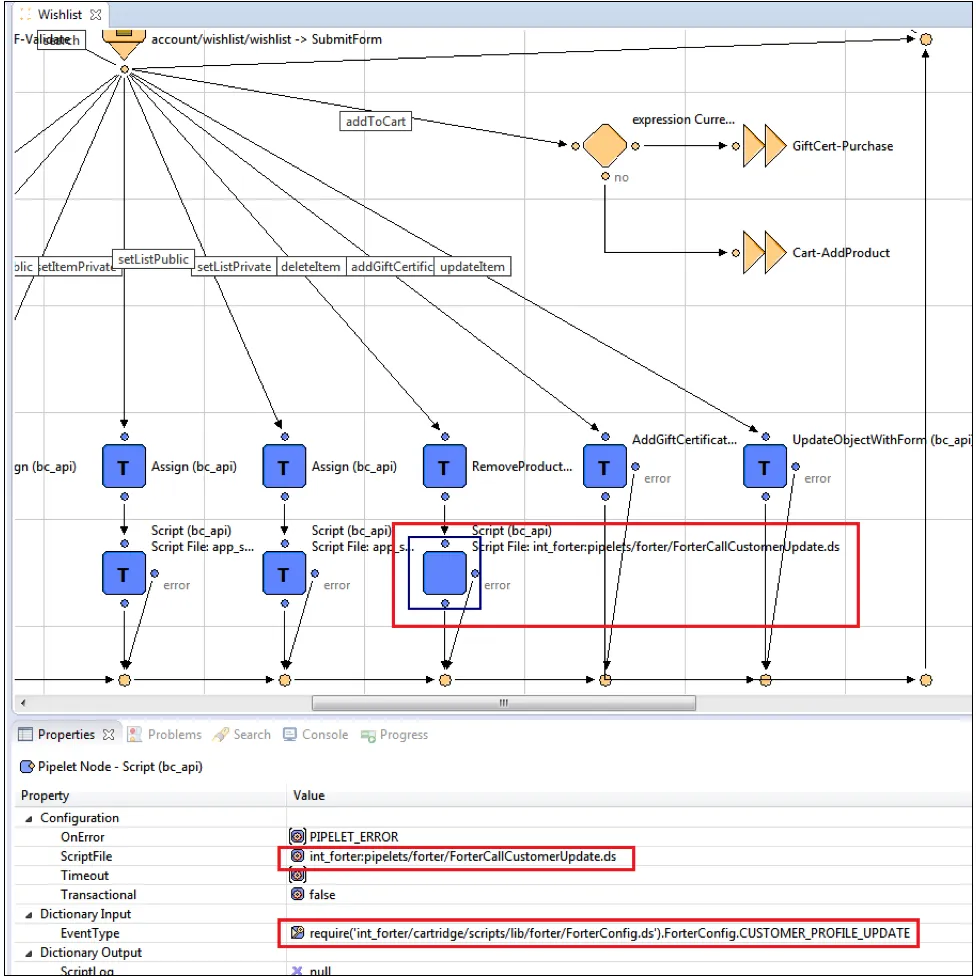Click the Timeout value icon
977x977 pixels.
tap(297, 875)
